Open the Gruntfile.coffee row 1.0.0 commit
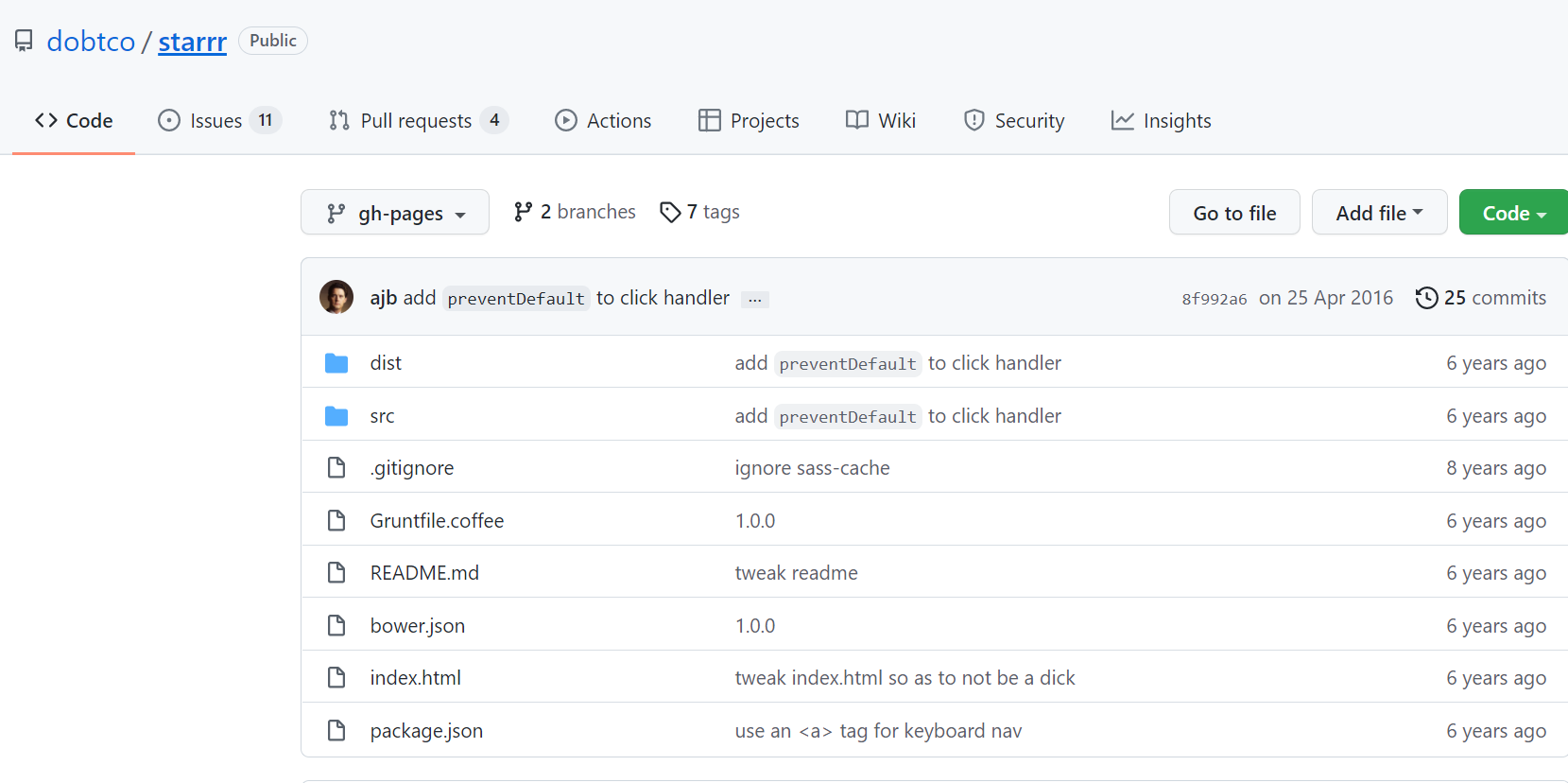The image size is (1568, 783). click(755, 521)
